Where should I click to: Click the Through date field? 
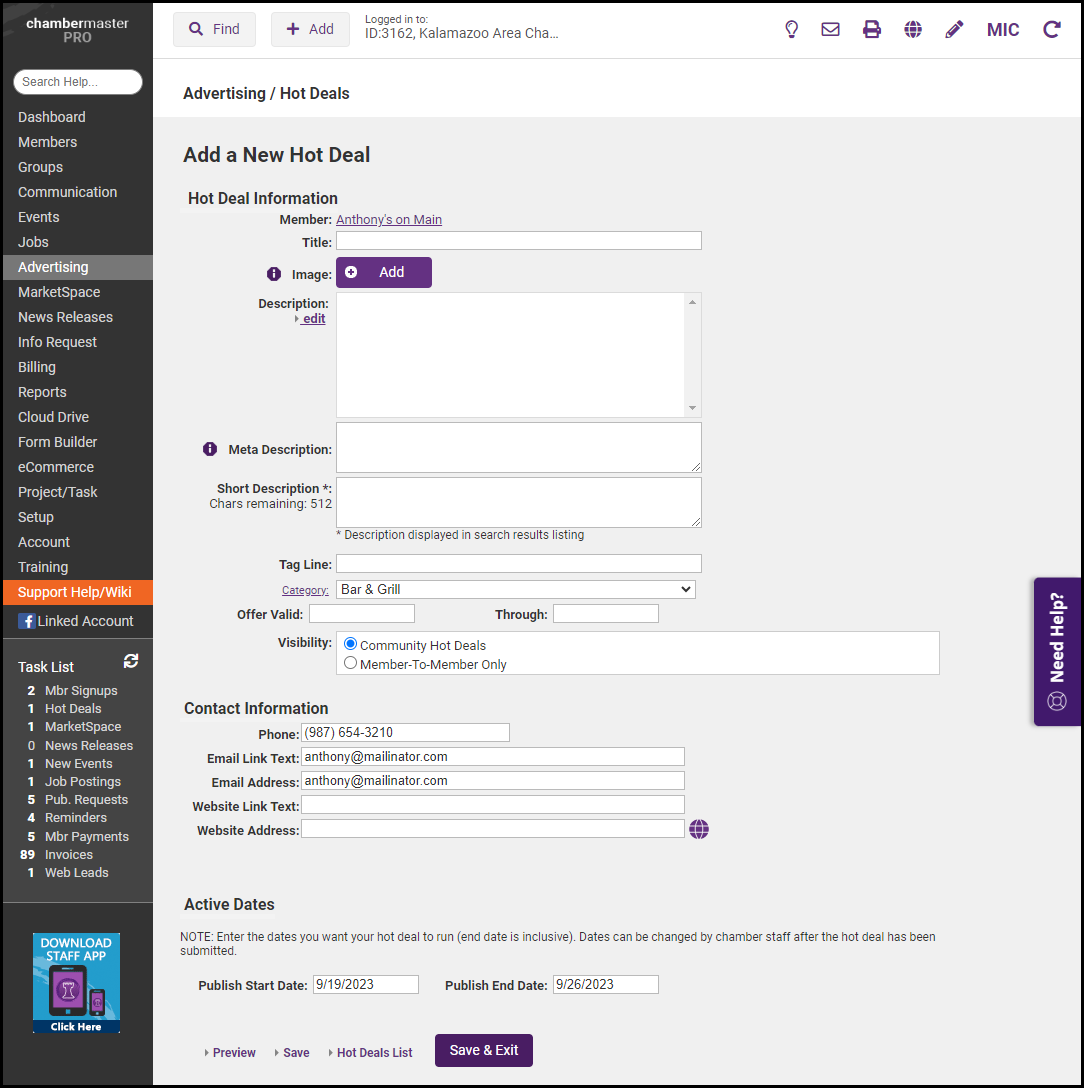point(605,613)
